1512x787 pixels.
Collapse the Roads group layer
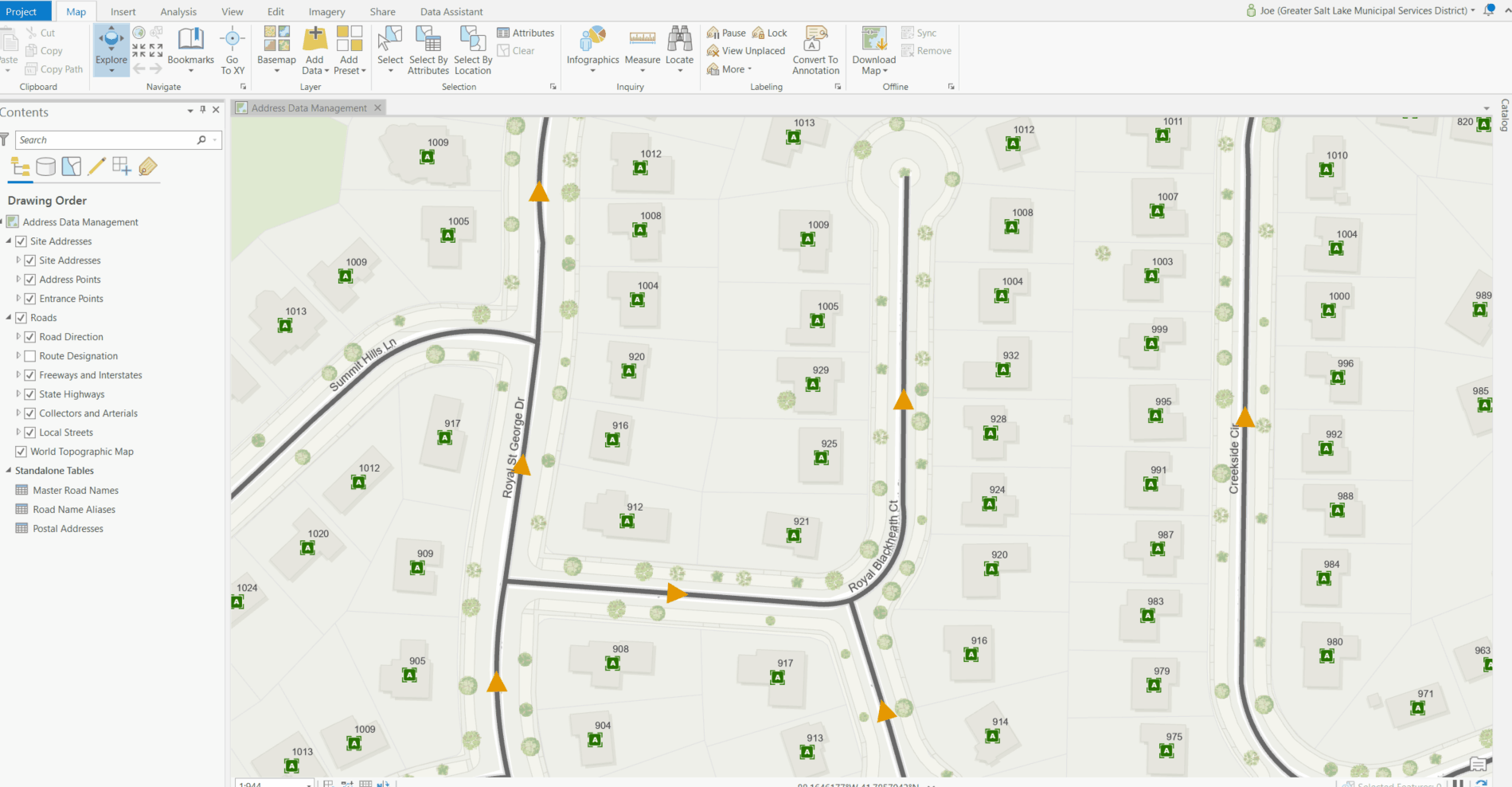(9, 318)
